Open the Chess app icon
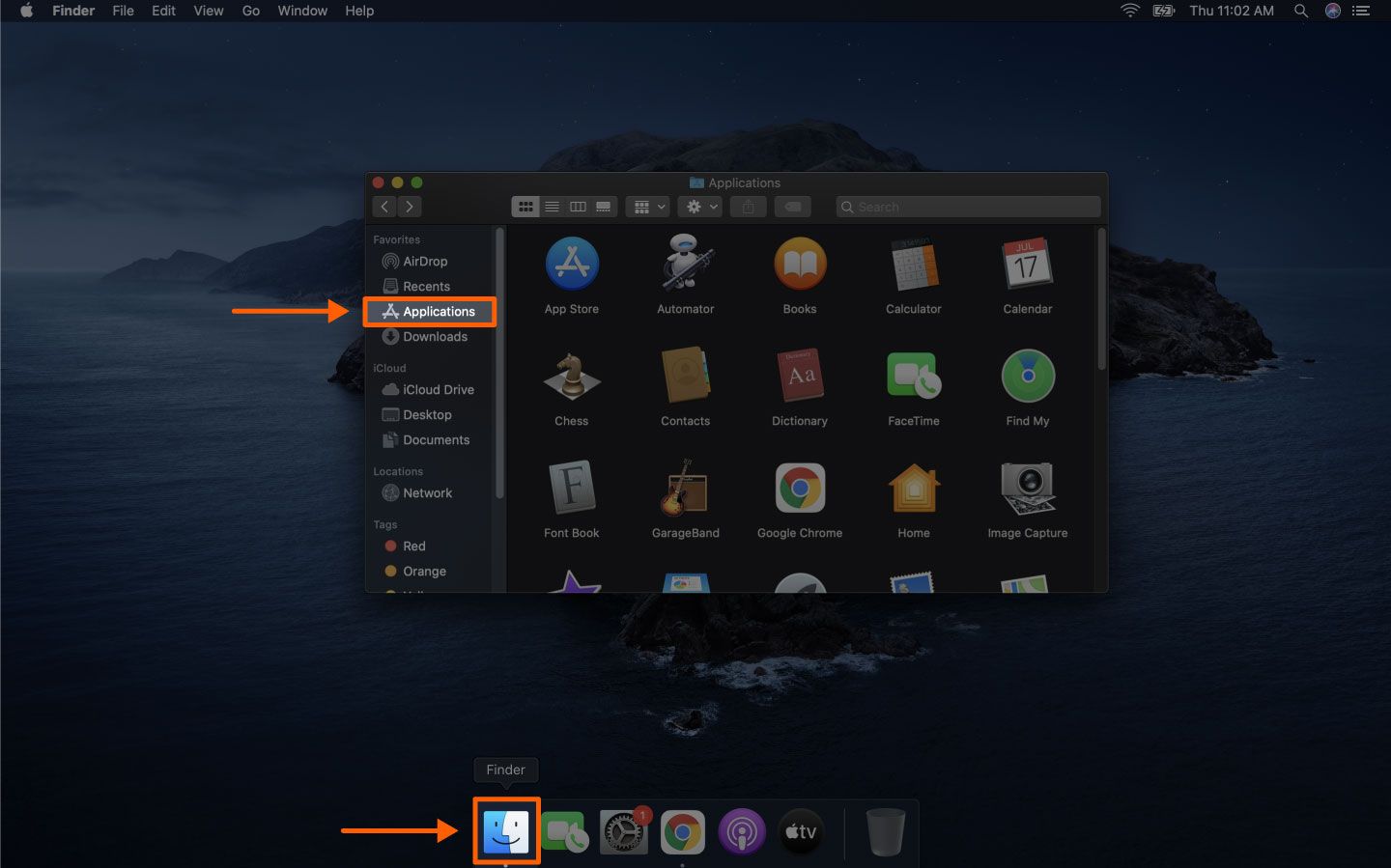This screenshot has width=1391, height=868. click(572, 376)
